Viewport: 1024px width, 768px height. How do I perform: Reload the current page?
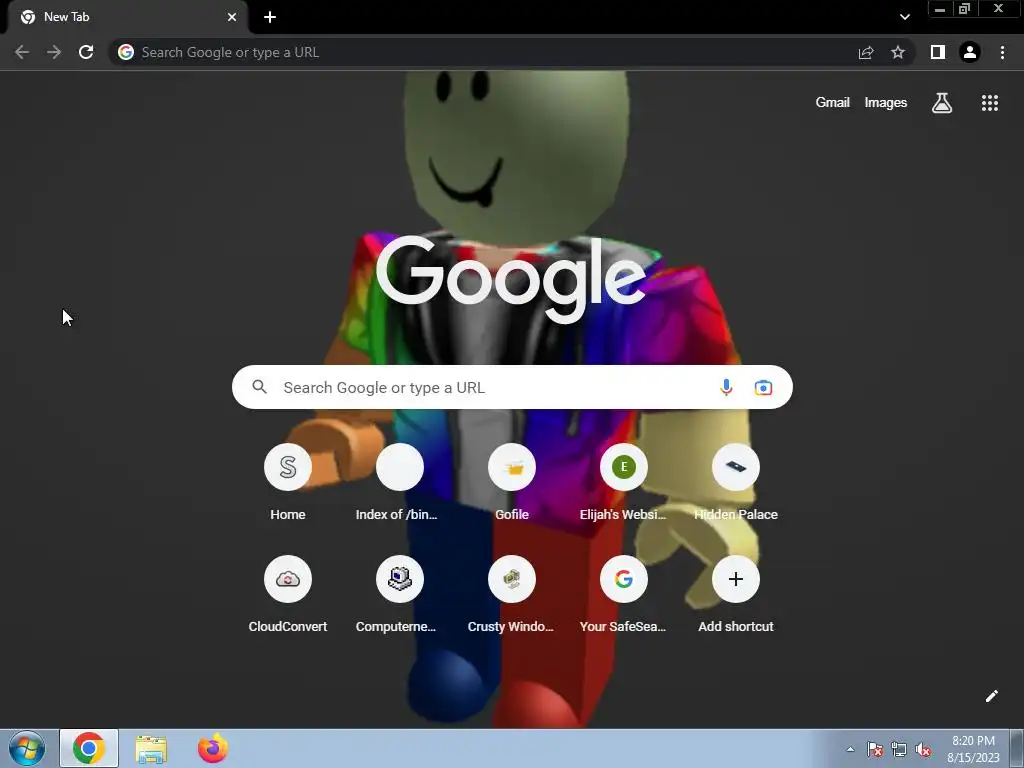86,52
